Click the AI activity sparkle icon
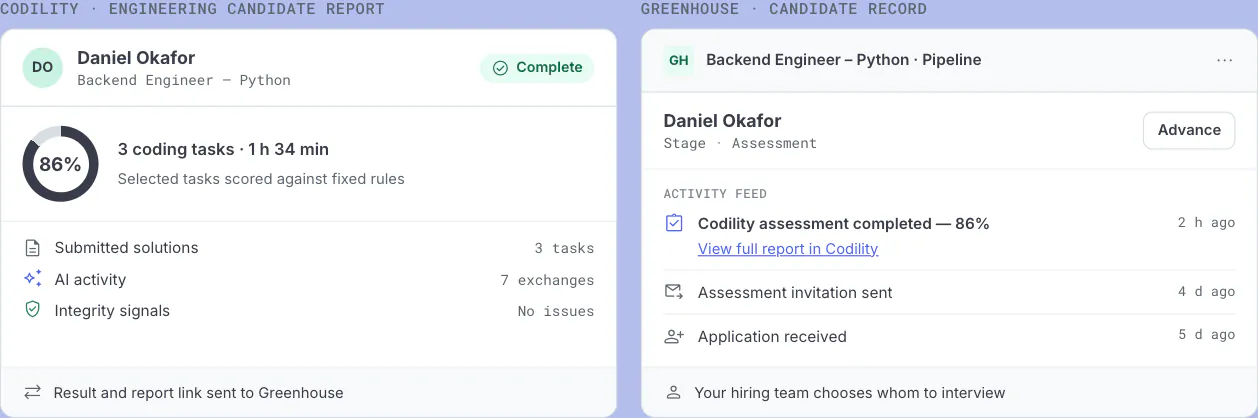 point(33,279)
